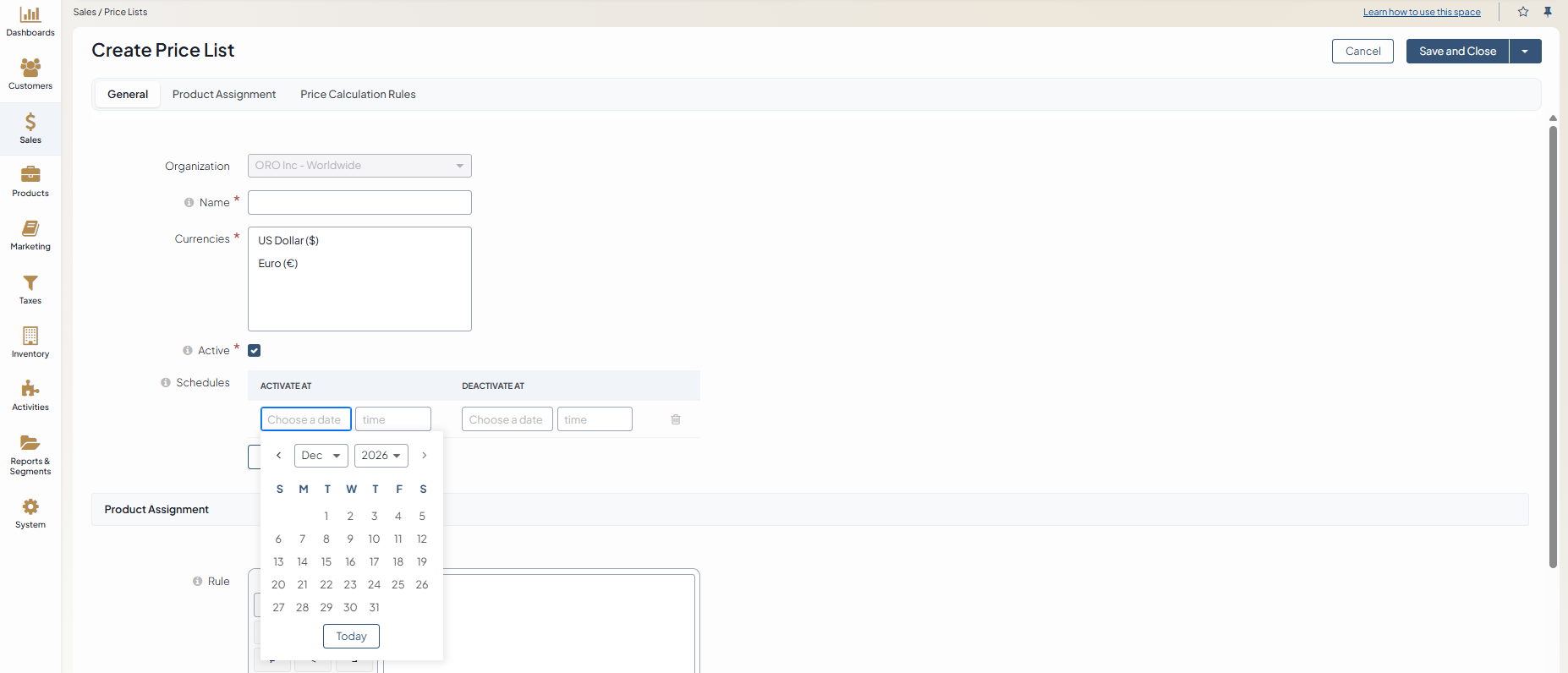Pick December 20 in the calendar
Image resolution: width=1568 pixels, height=673 pixels.
point(278,585)
